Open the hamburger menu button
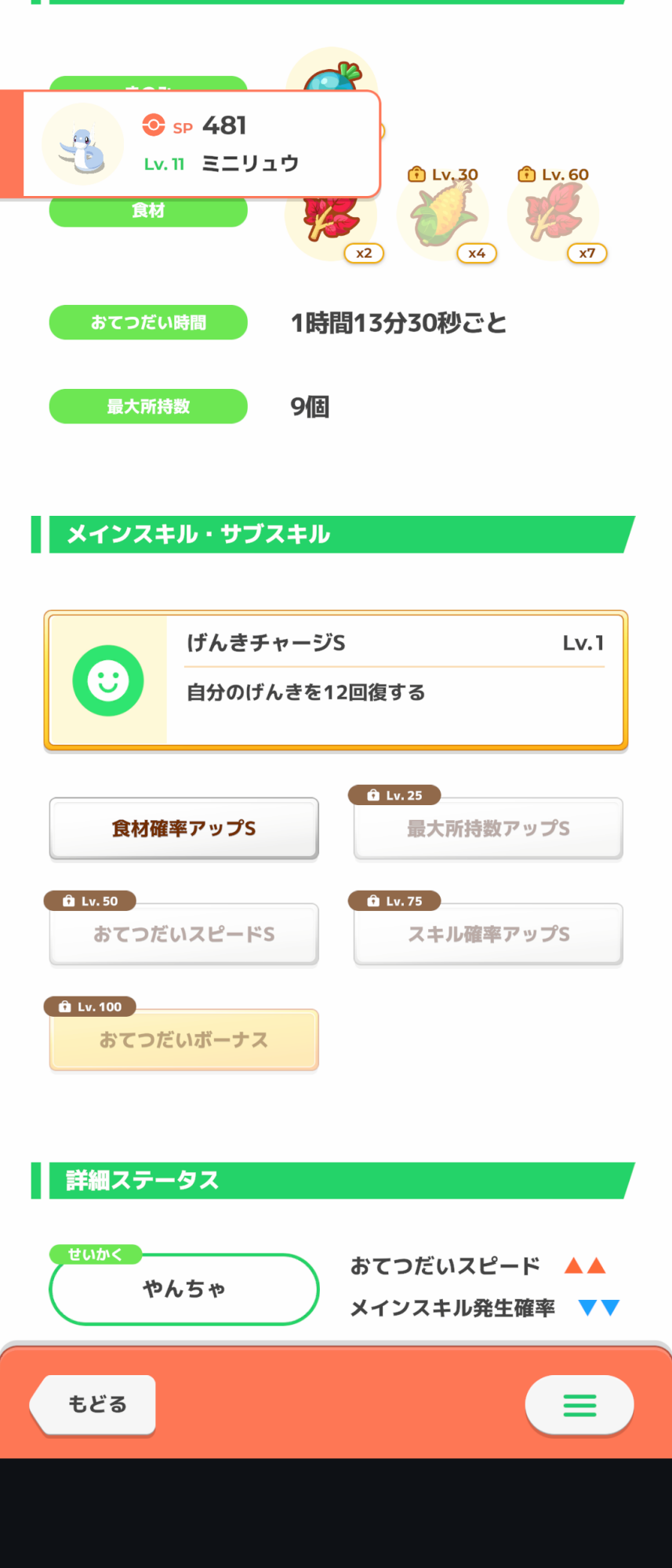Screen dimensions: 672x1568 pos(579,1405)
